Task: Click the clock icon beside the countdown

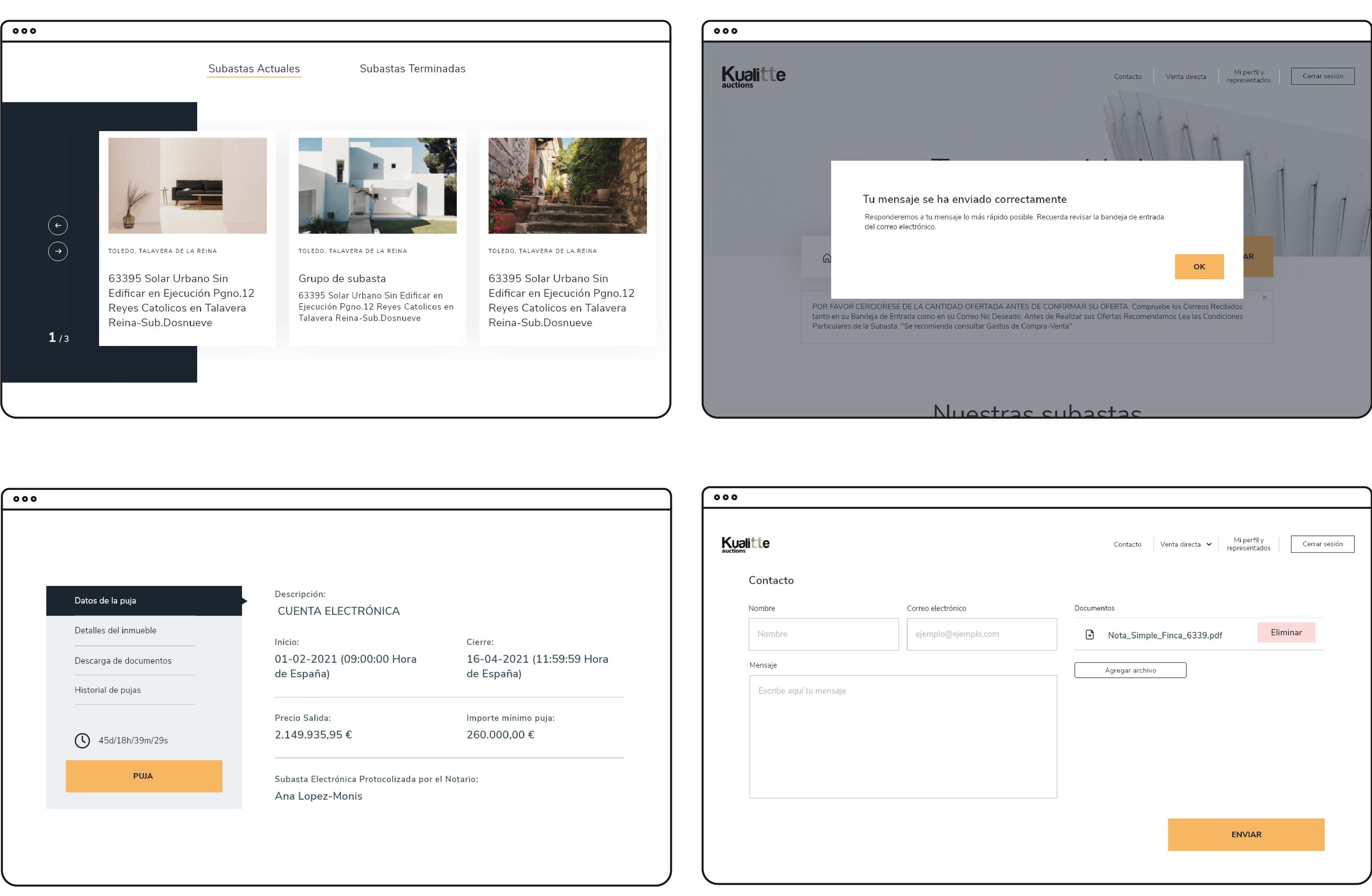Action: (x=82, y=740)
